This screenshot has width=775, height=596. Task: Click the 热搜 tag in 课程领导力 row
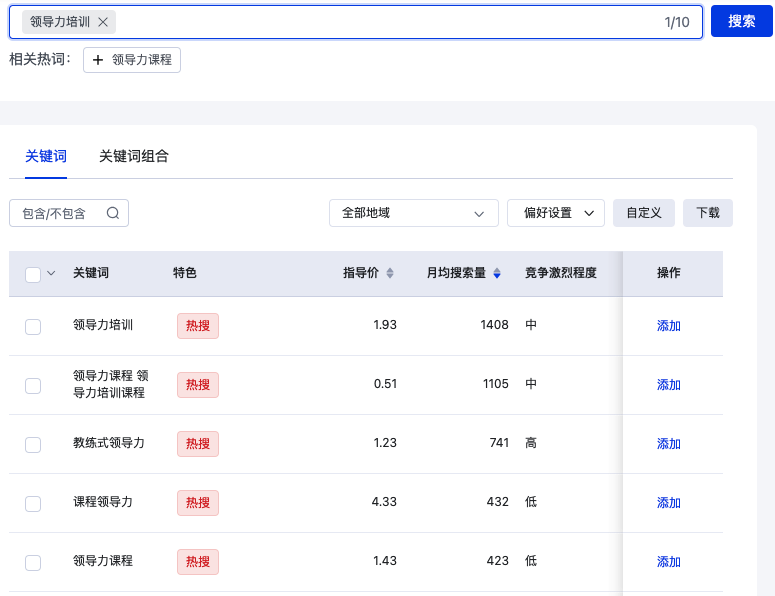click(198, 503)
